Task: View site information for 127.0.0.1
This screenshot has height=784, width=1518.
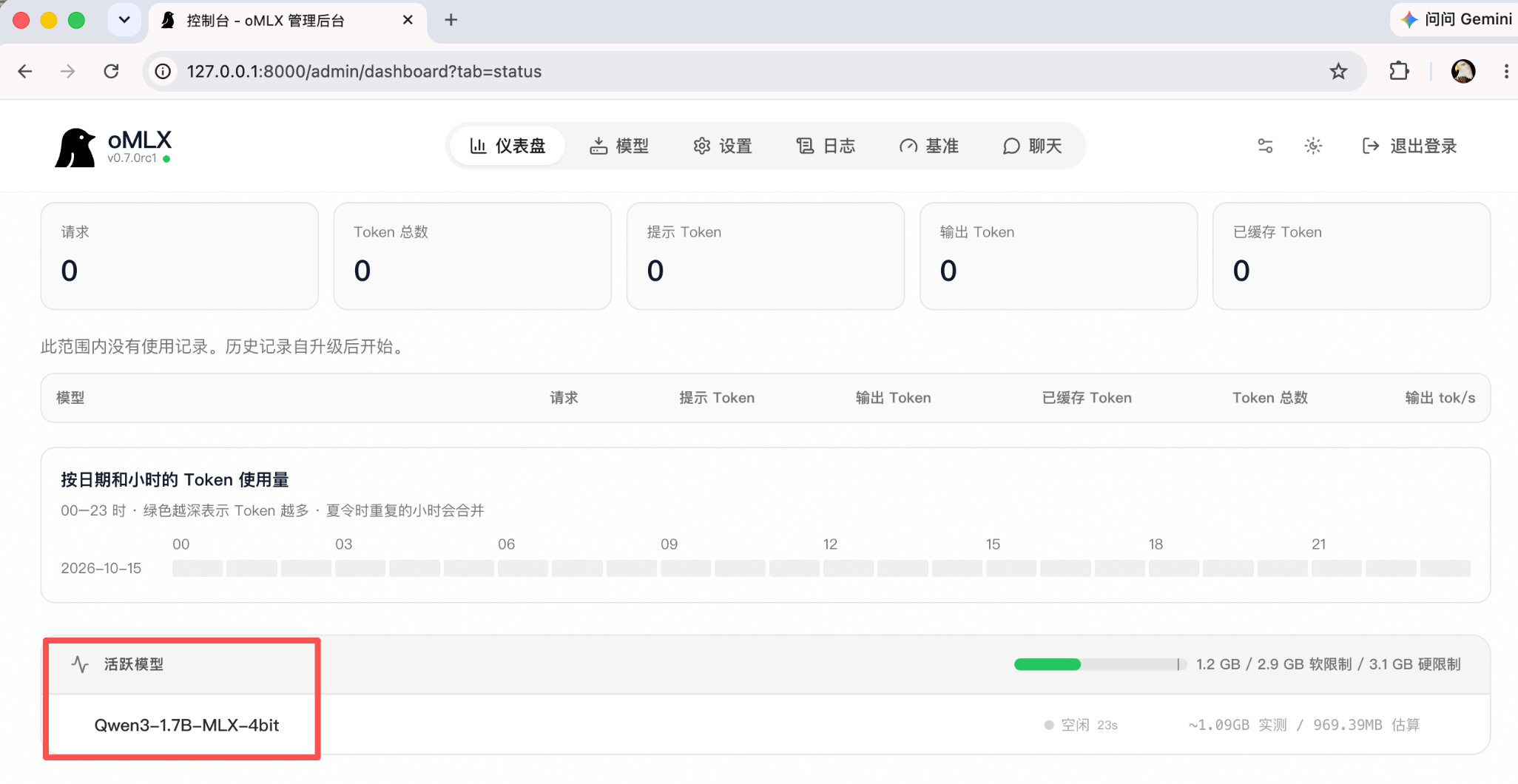Action: tap(163, 71)
